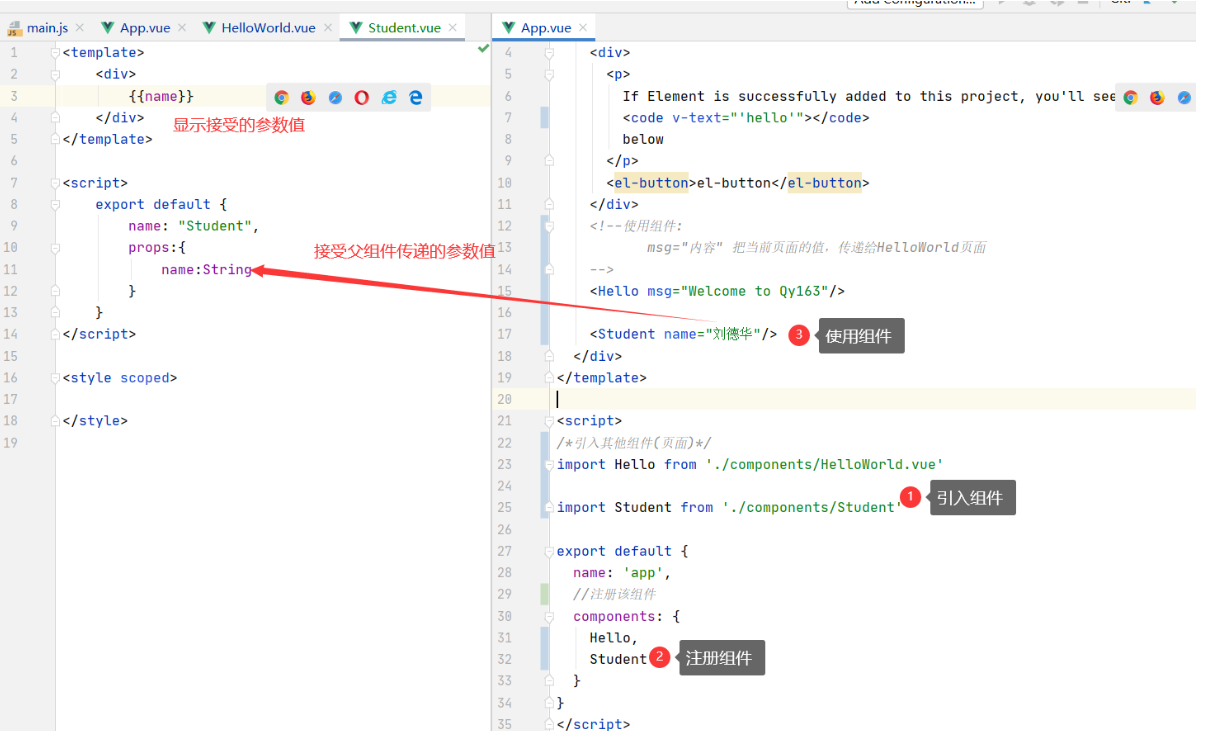
Task: Collapse <p> fold at line 5 in right pane
Action: 549,74
